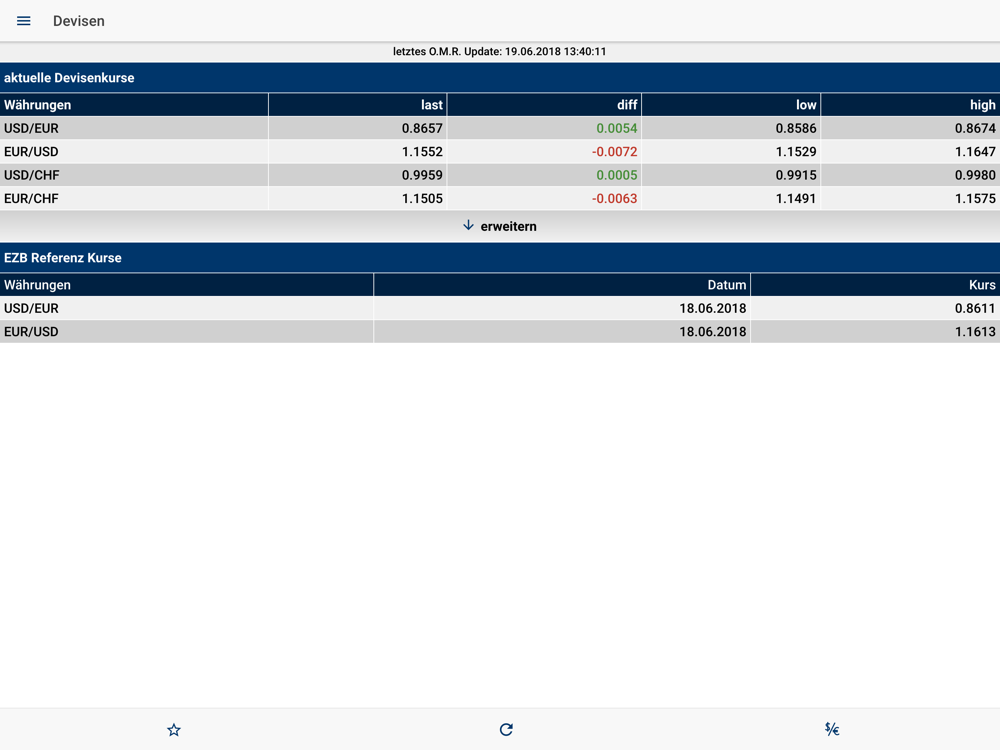
Task: Click the EZB Referenz Kurse section header
Action: 500,258
